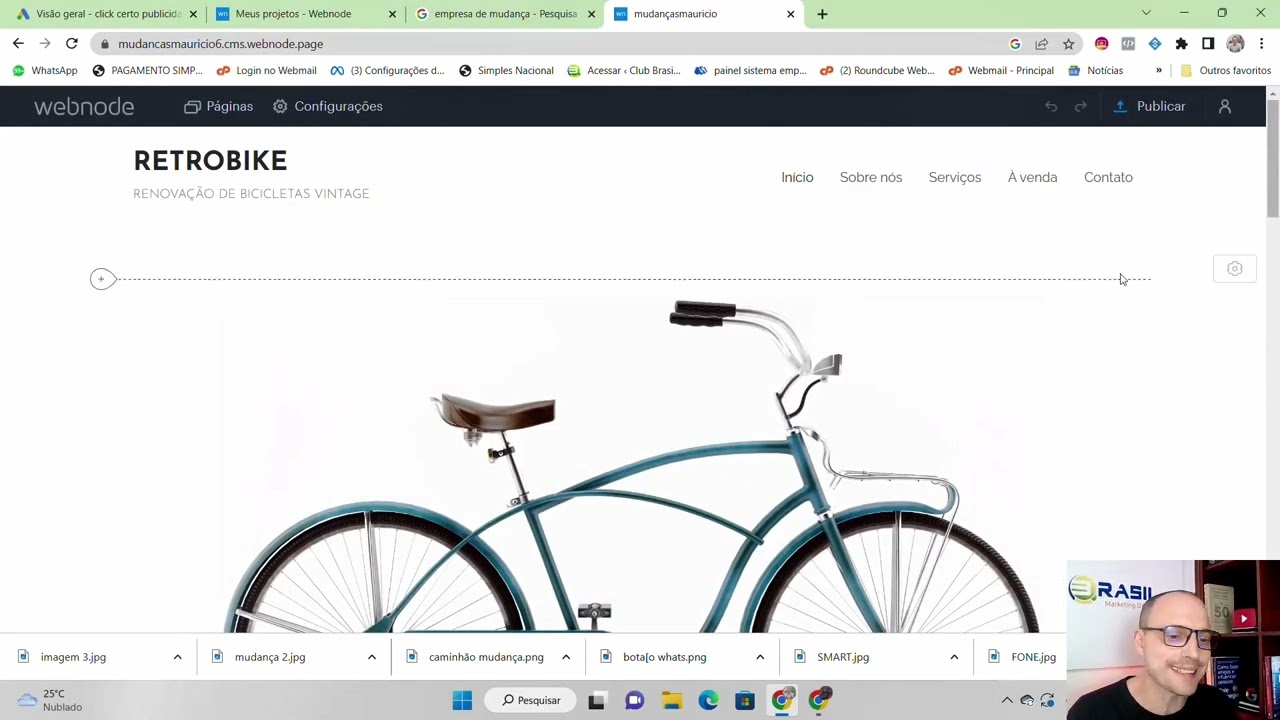
Task: Show hidden system tray icons
Action: (x=1007, y=700)
